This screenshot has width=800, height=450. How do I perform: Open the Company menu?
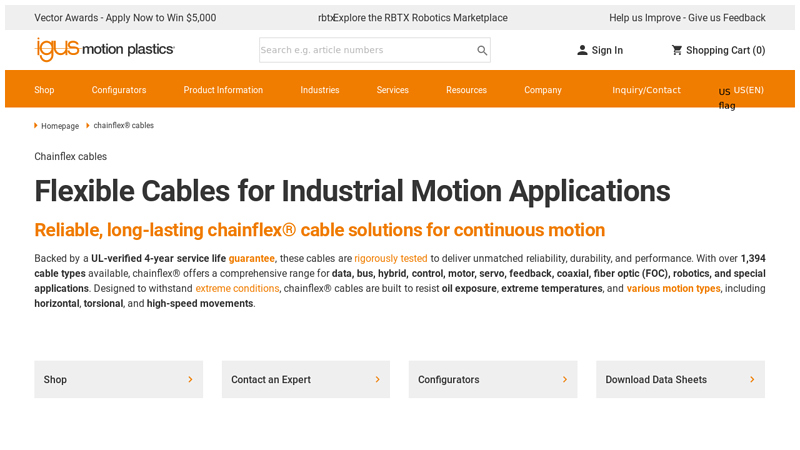[542, 90]
